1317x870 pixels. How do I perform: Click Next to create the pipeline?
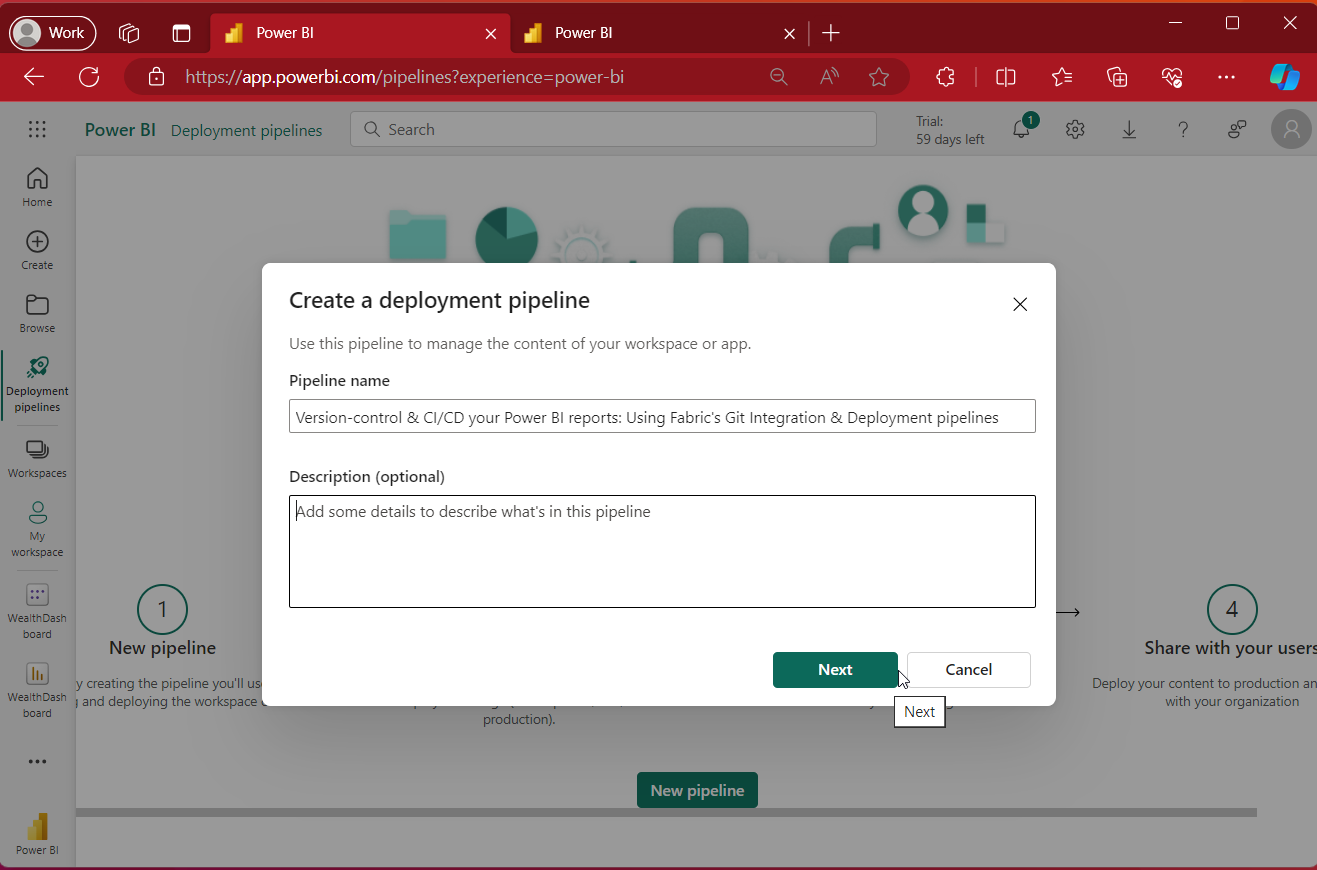[x=835, y=670]
